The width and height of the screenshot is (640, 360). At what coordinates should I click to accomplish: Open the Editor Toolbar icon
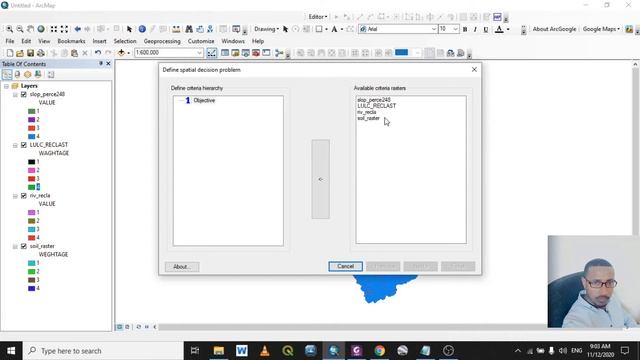tap(212, 53)
